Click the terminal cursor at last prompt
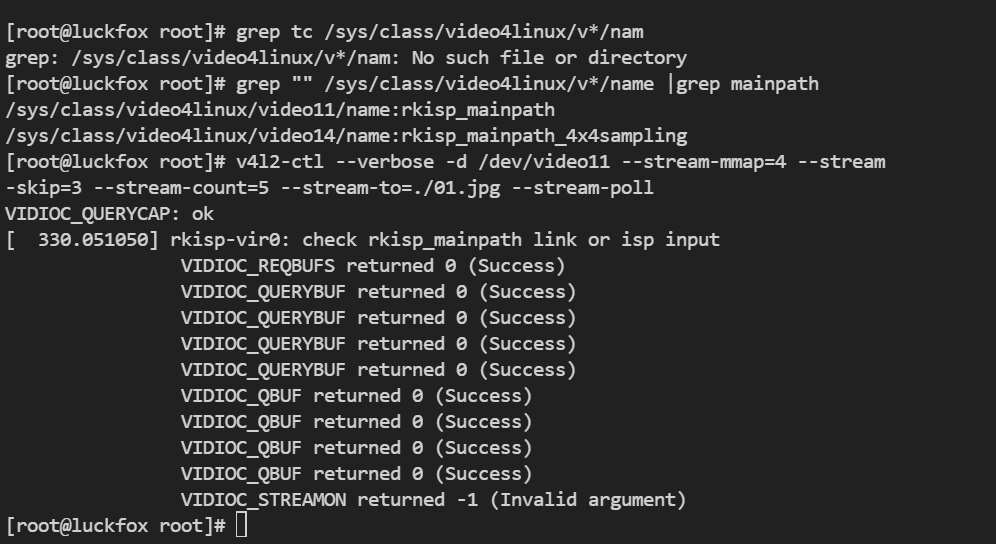The image size is (996, 544). pyautogui.click(x=241, y=526)
